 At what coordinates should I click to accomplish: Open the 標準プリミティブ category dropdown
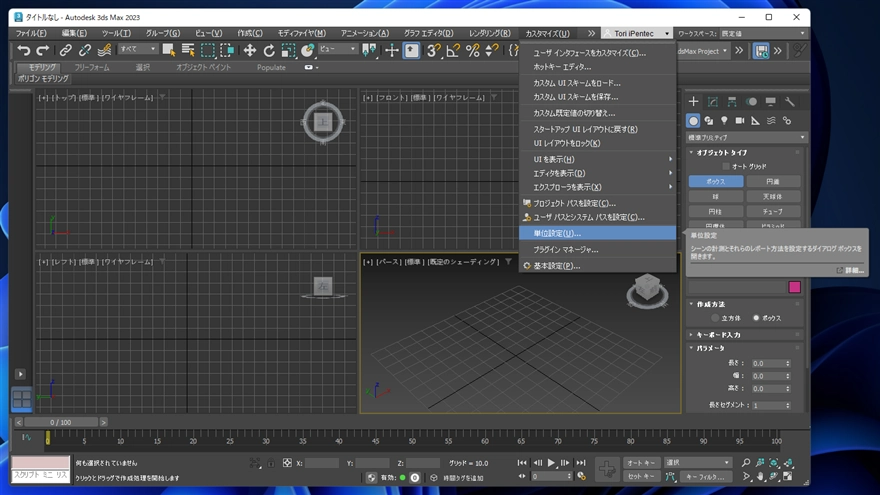point(746,138)
